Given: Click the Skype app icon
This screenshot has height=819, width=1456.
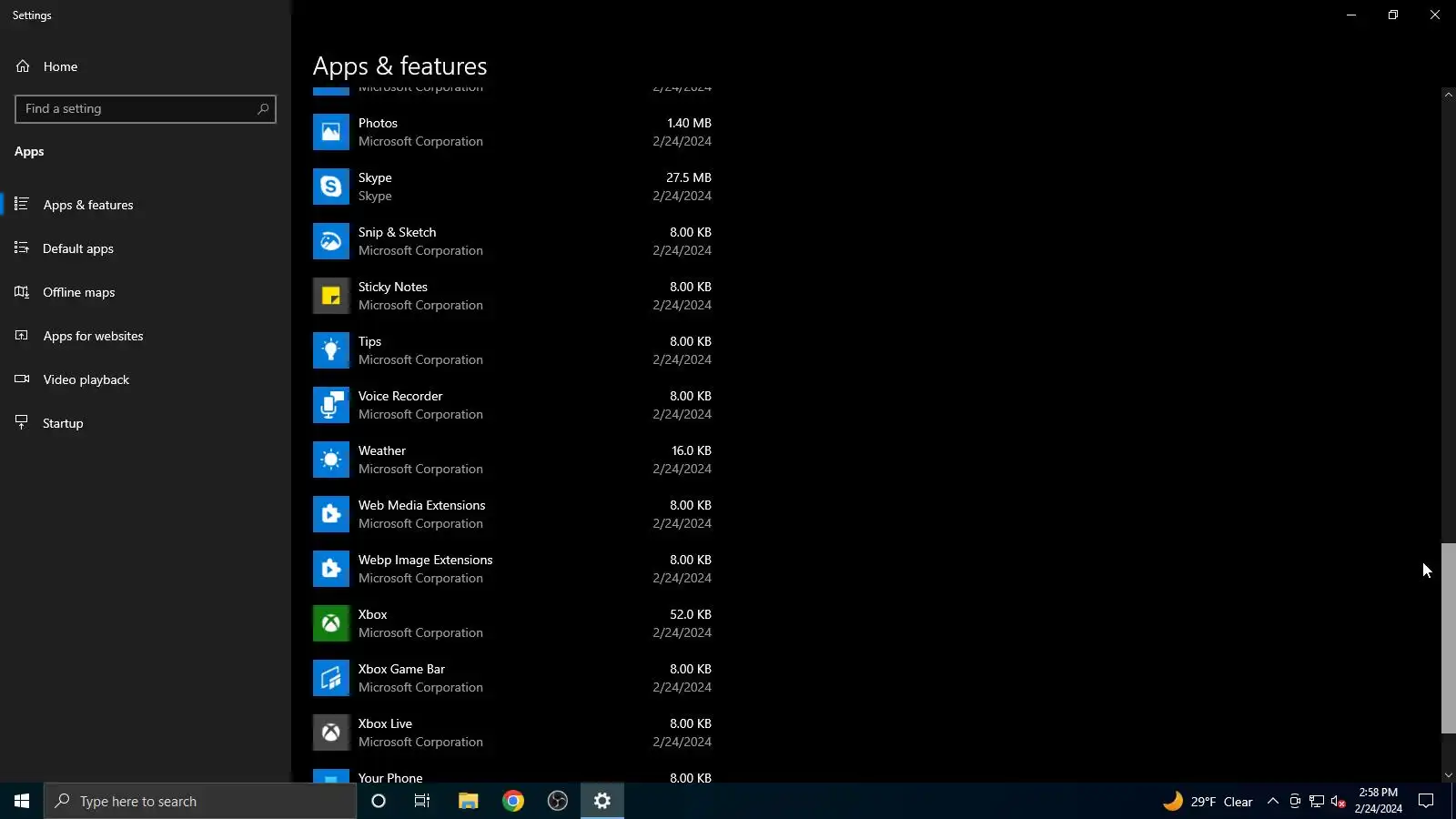Looking at the screenshot, I should coord(331,187).
